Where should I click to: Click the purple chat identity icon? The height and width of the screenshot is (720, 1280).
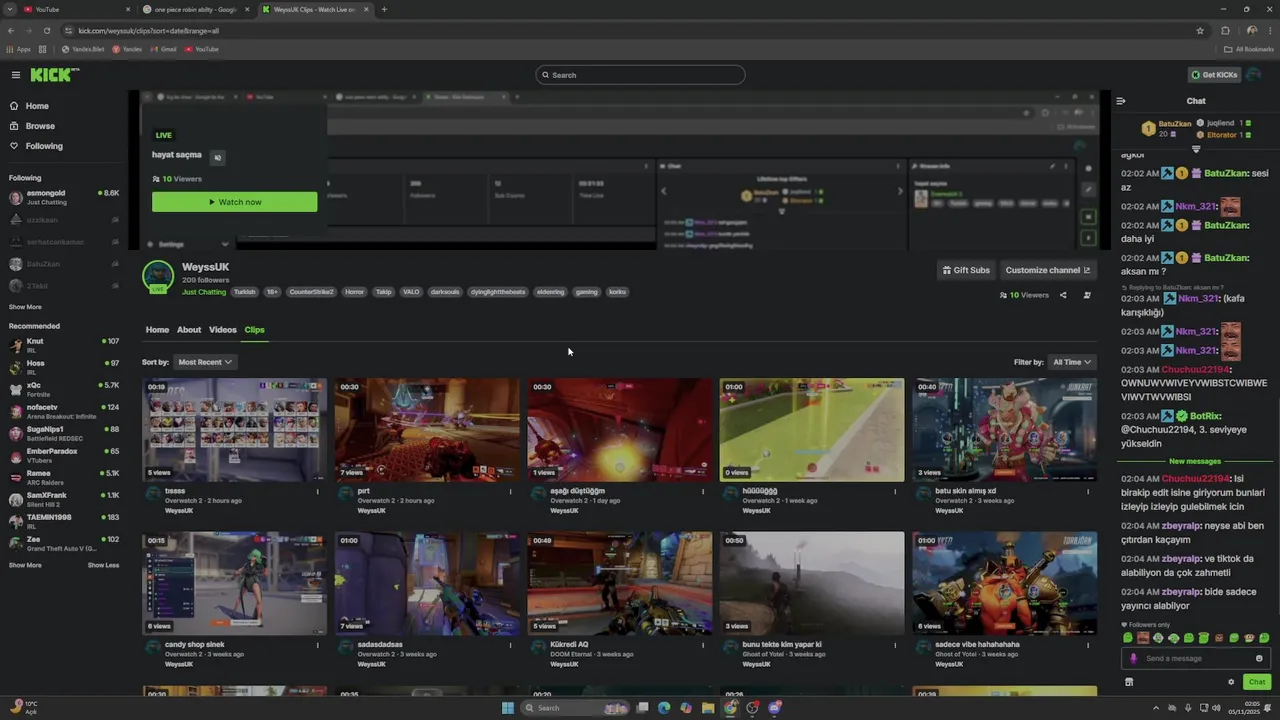pos(1133,658)
